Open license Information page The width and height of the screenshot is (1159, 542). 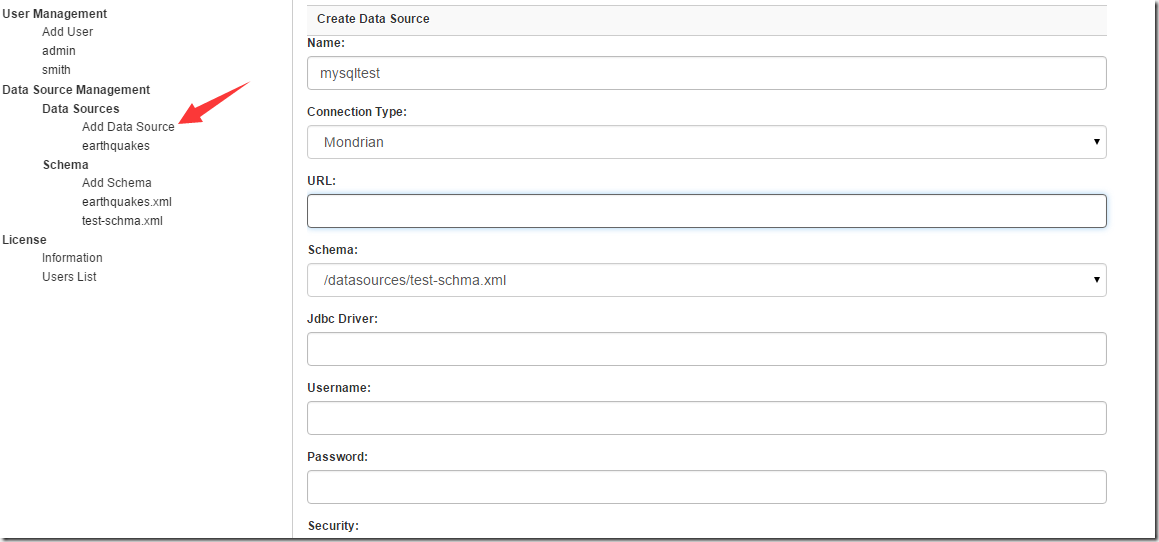[72, 258]
